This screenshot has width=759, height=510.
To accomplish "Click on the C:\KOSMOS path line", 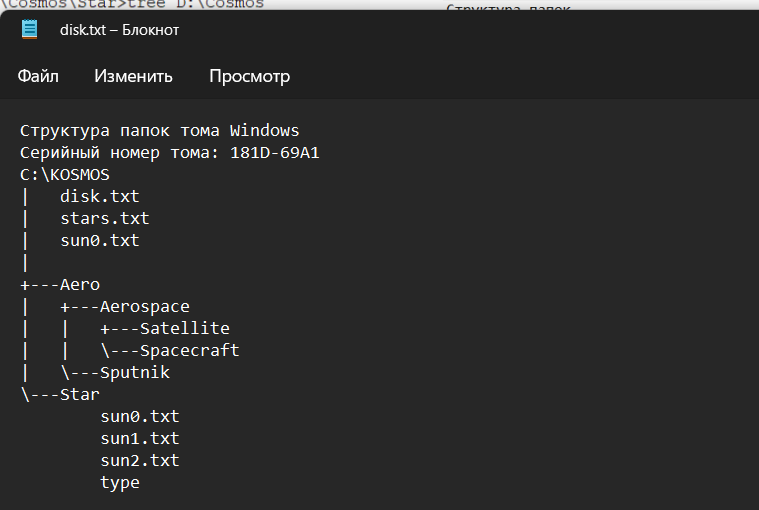I will click(x=65, y=175).
